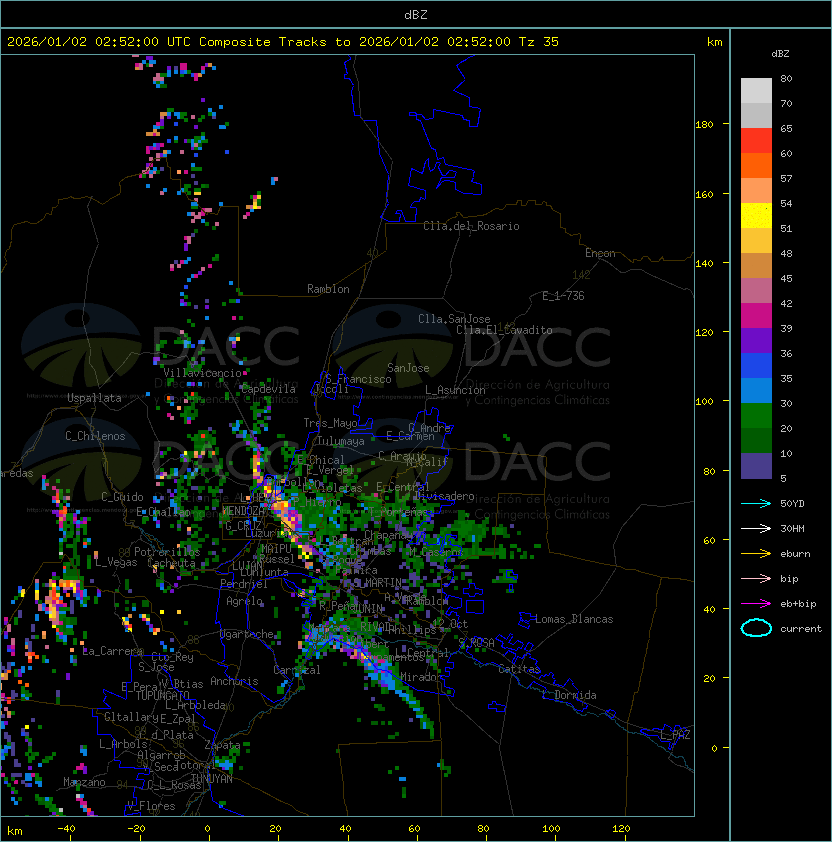Pick the dark orange 57-60 dBZ swatch

pyautogui.click(x=756, y=166)
